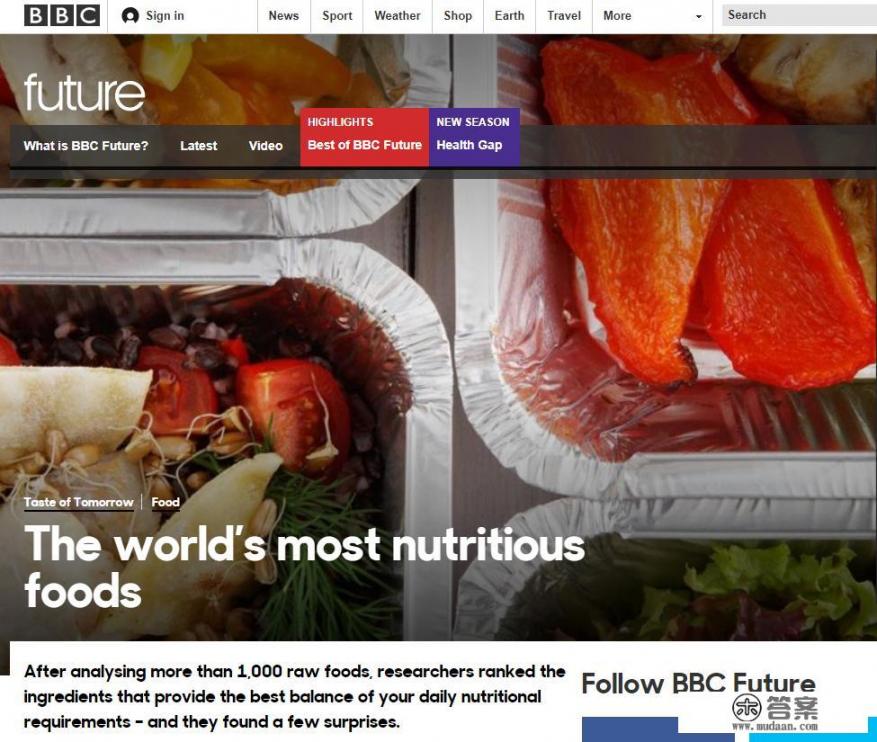Open New Season Health Gap tab

point(474,137)
